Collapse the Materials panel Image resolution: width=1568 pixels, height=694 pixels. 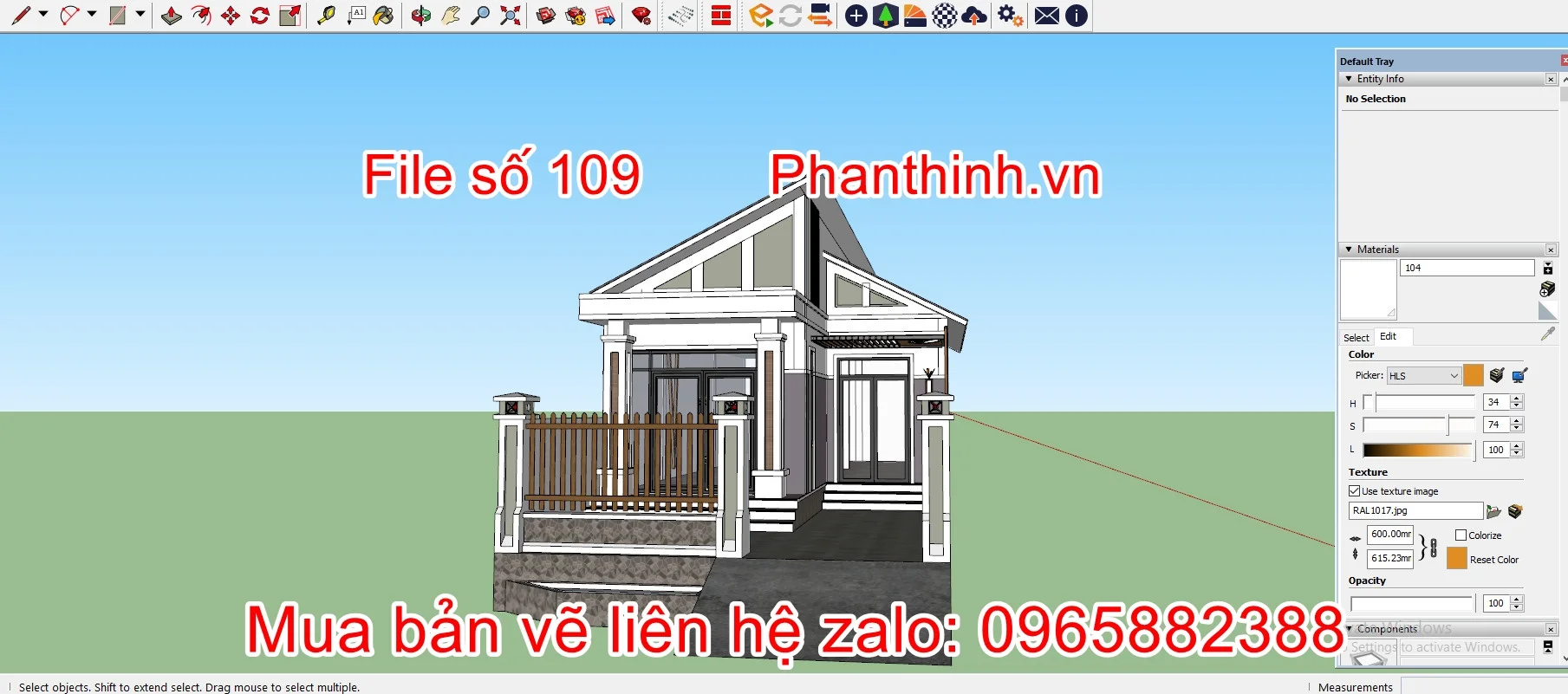point(1349,250)
